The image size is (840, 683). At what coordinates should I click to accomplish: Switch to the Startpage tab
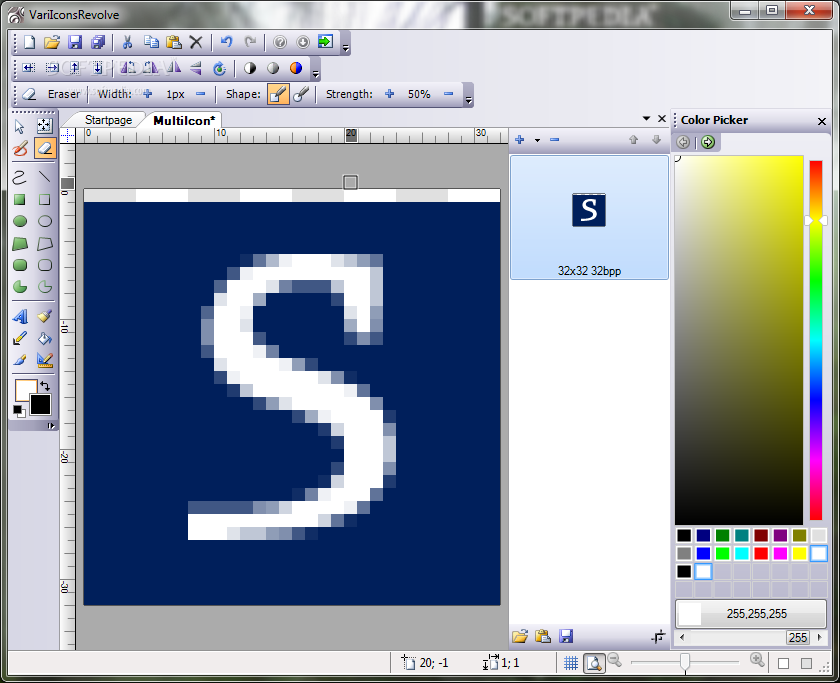pyautogui.click(x=108, y=120)
